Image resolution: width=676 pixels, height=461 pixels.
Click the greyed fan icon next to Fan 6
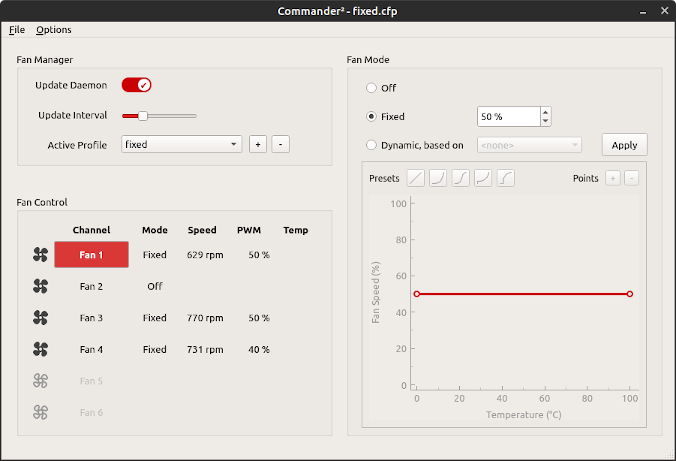[41, 412]
